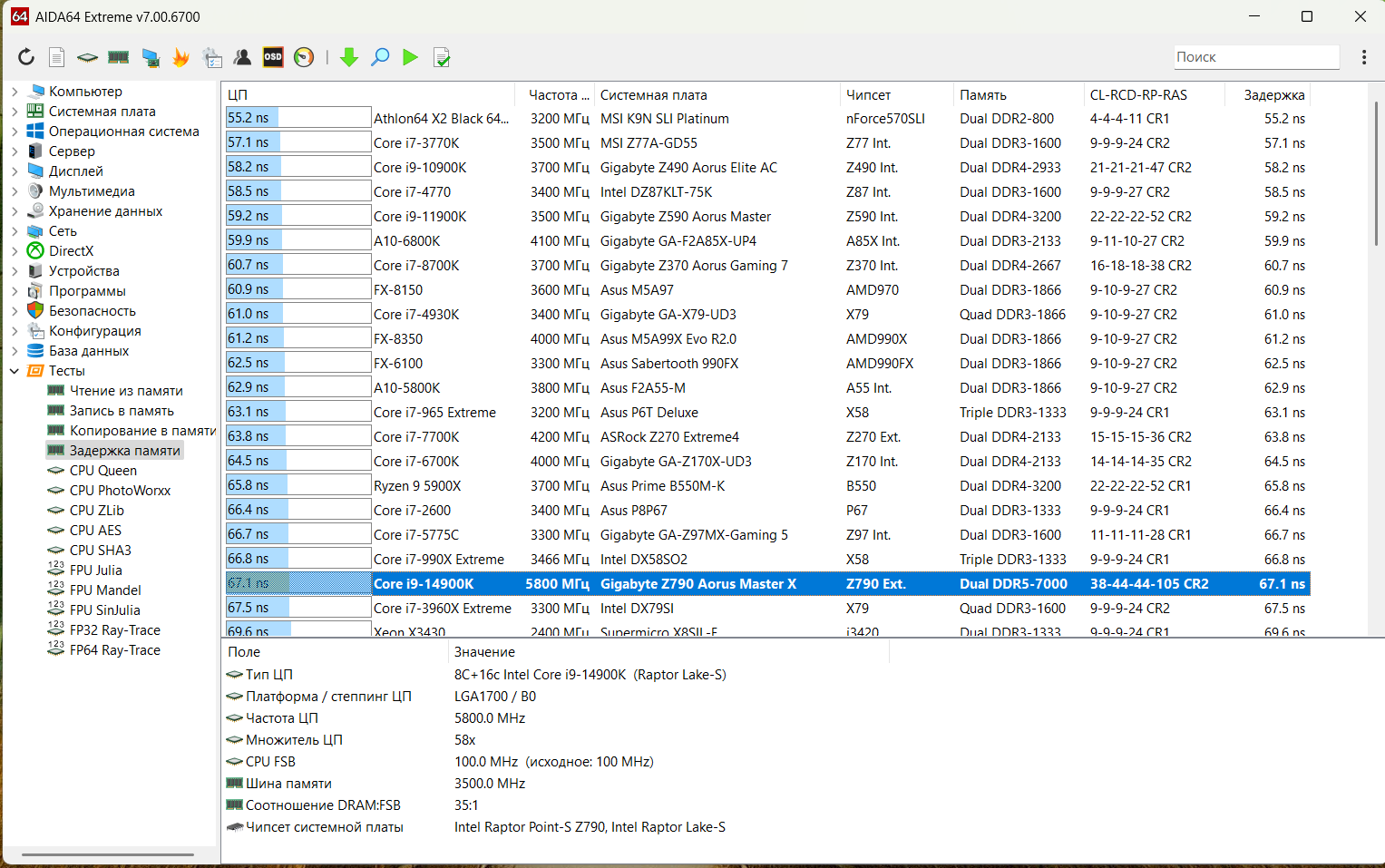Viewport: 1385px width, 868px height.
Task: Select the Core i7-3770K row
Action: (x=766, y=143)
